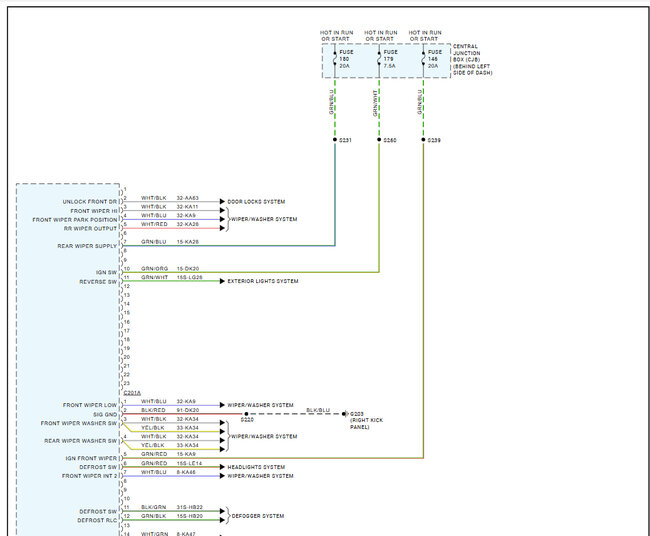The width and height of the screenshot is (650, 536).
Task: Select the 'RR WIPER OUTPUT' pin label
Action: pyautogui.click(x=90, y=228)
